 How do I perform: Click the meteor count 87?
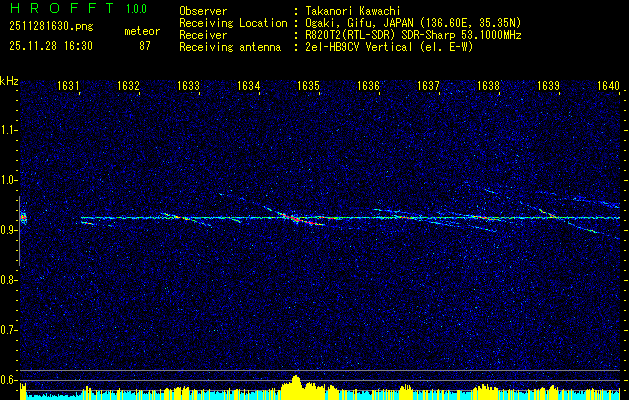tap(145, 46)
